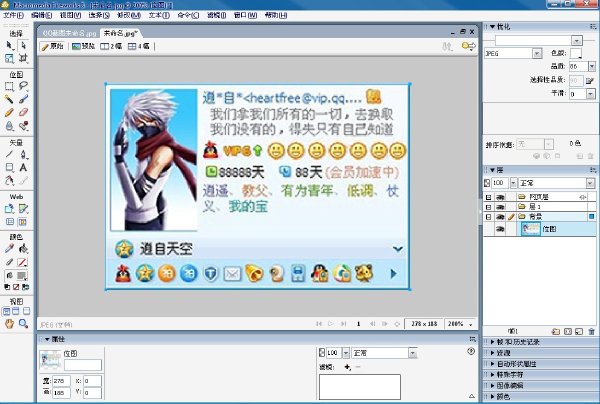The width and height of the screenshot is (600, 404).
Task: Toggle visibility eye of 网页层 layer
Action: tap(500, 197)
